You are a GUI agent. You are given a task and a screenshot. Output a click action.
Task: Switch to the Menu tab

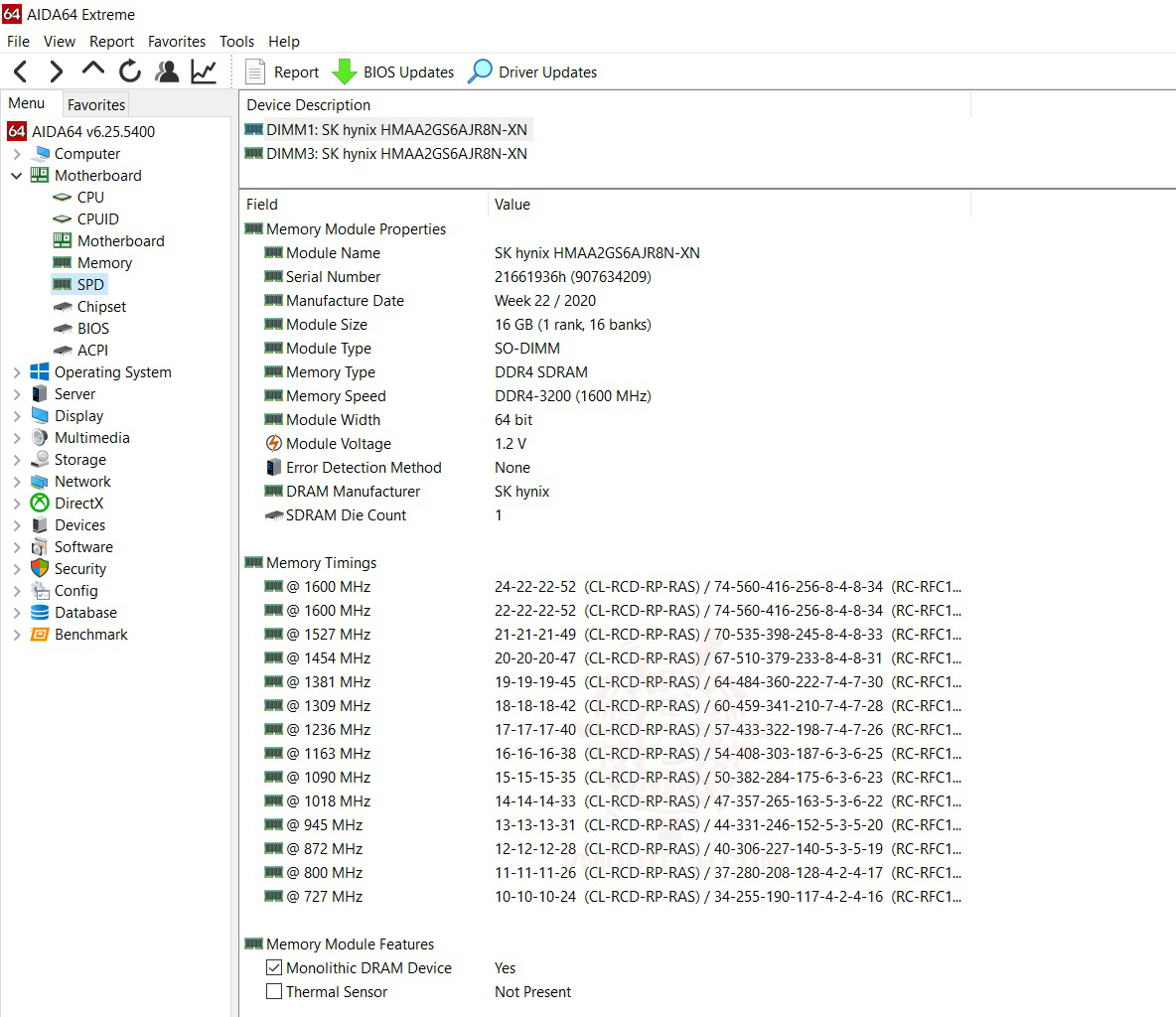pyautogui.click(x=27, y=103)
